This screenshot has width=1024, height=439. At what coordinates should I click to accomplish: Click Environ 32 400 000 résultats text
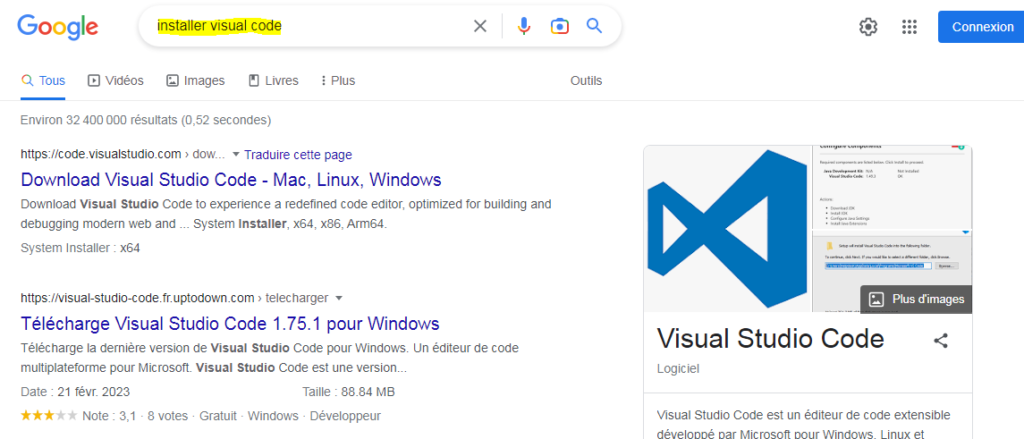pos(146,120)
